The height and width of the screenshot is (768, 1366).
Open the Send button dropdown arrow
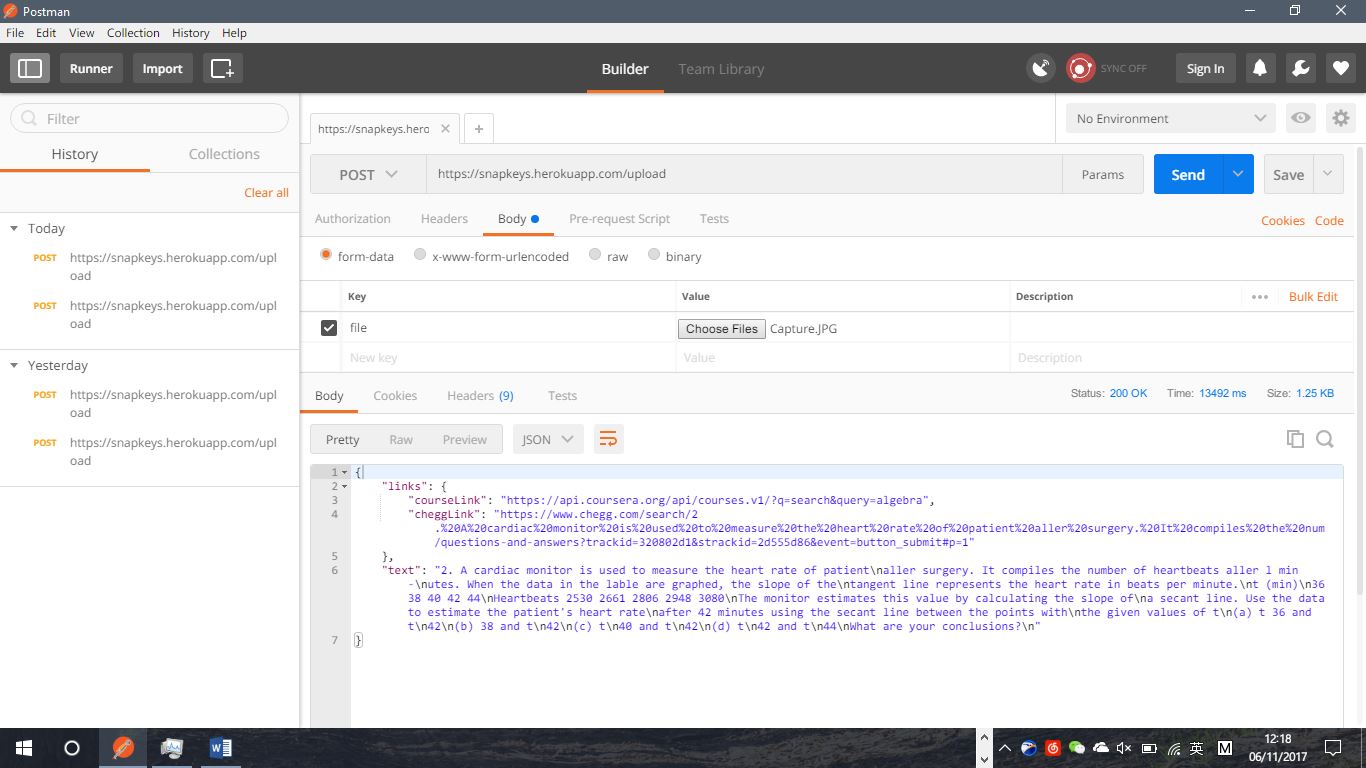(x=1237, y=174)
